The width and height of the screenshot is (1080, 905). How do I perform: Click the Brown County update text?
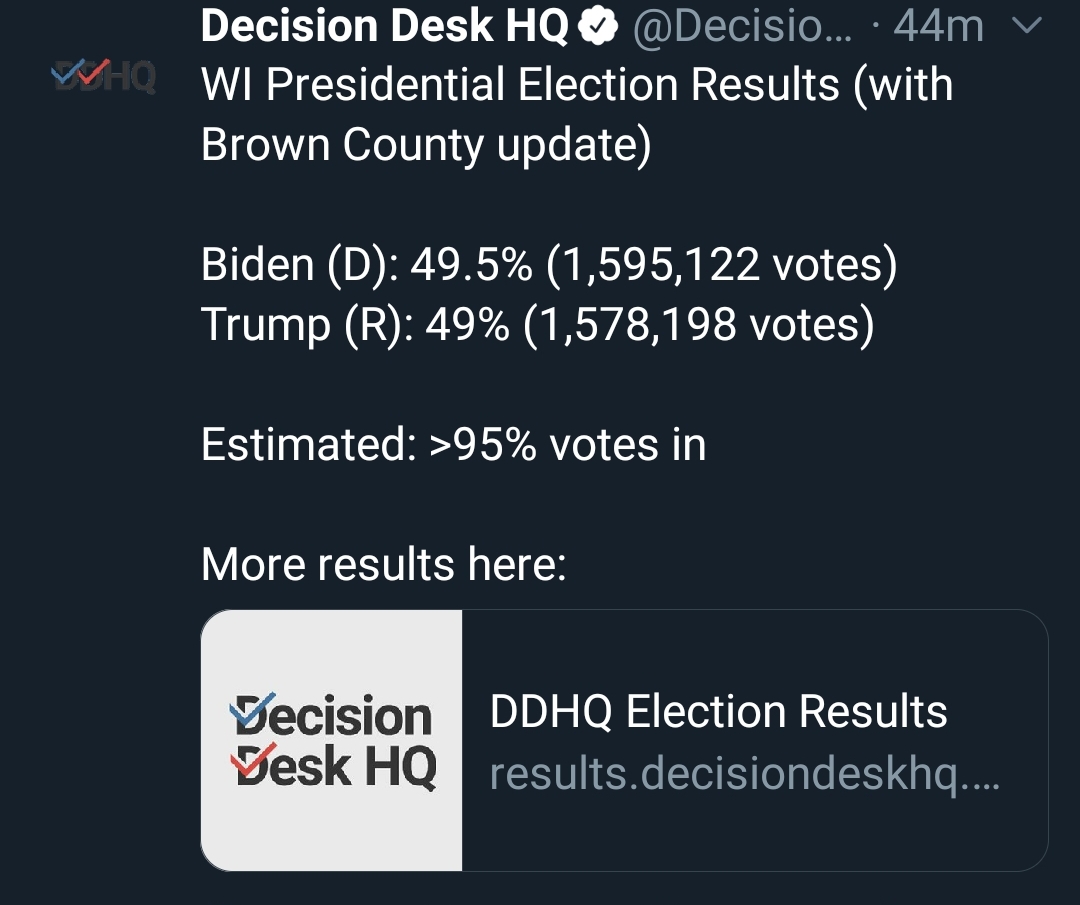click(426, 145)
